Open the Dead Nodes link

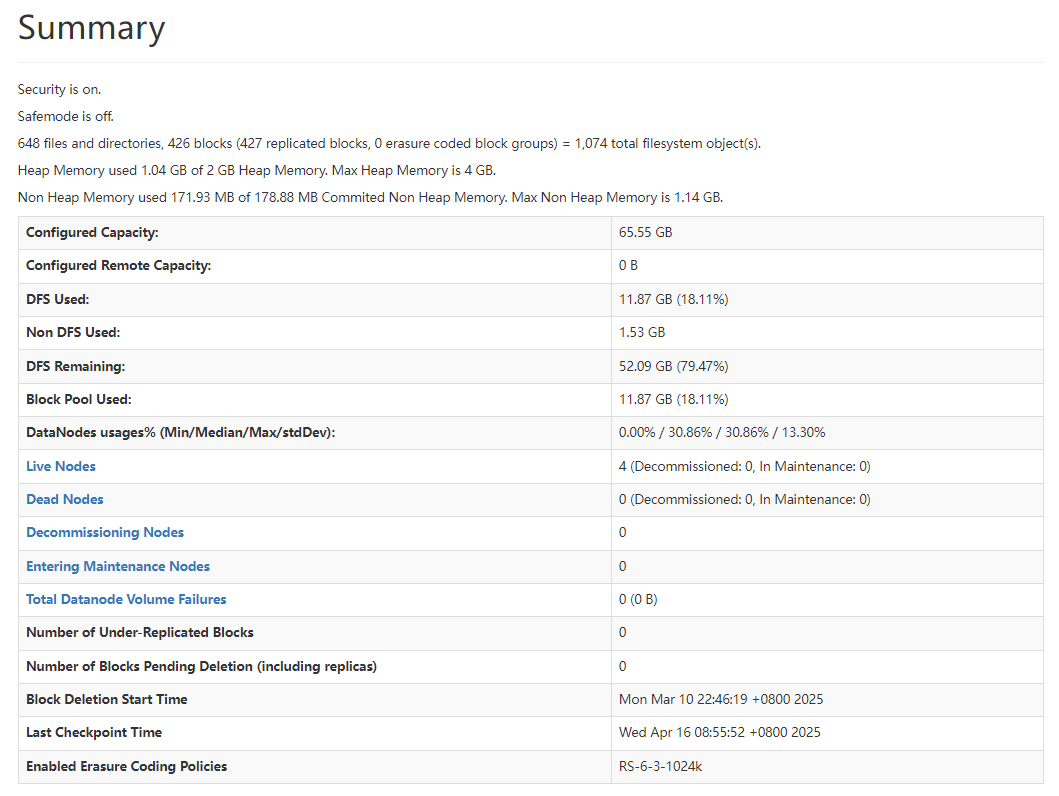65,500
